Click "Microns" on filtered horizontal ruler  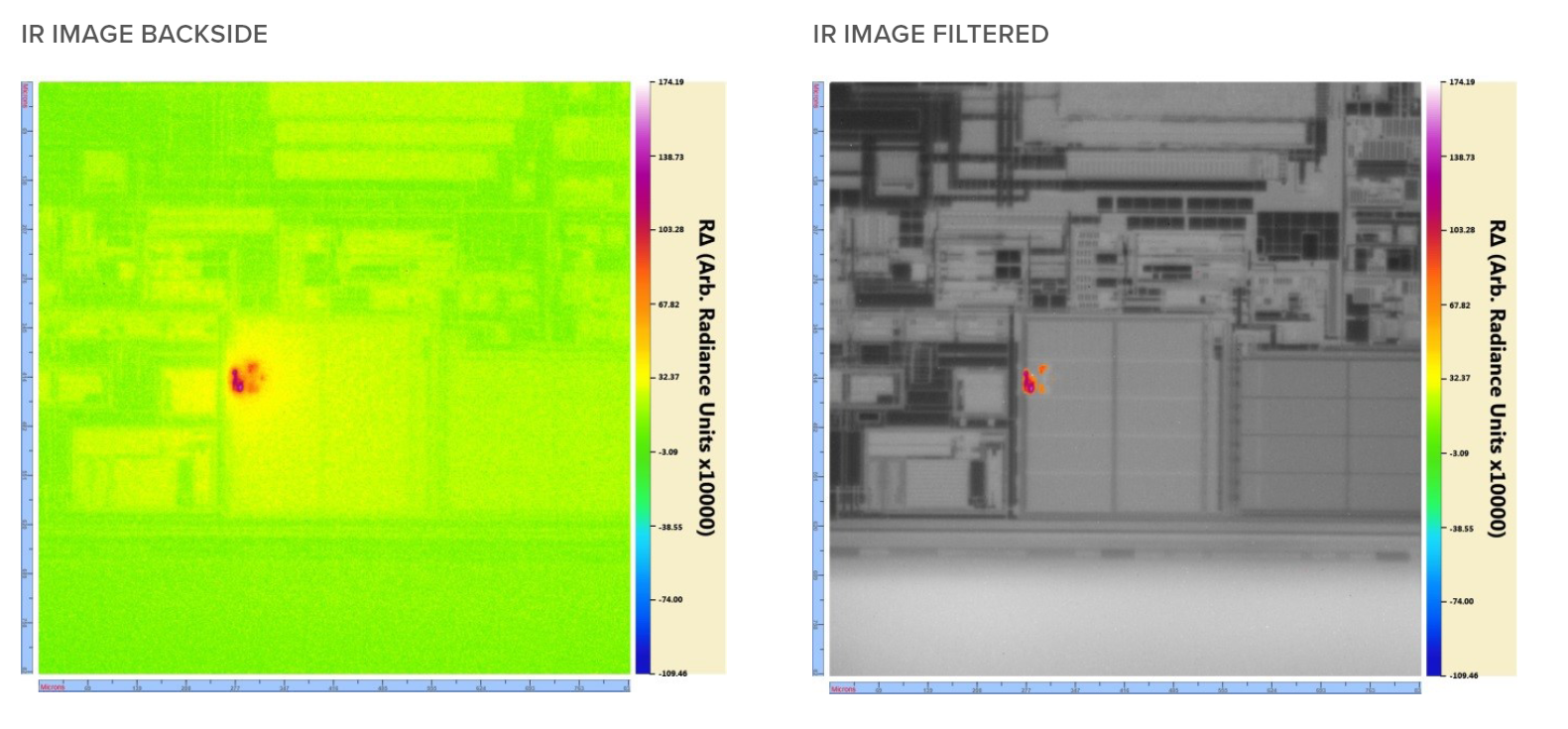(x=843, y=688)
